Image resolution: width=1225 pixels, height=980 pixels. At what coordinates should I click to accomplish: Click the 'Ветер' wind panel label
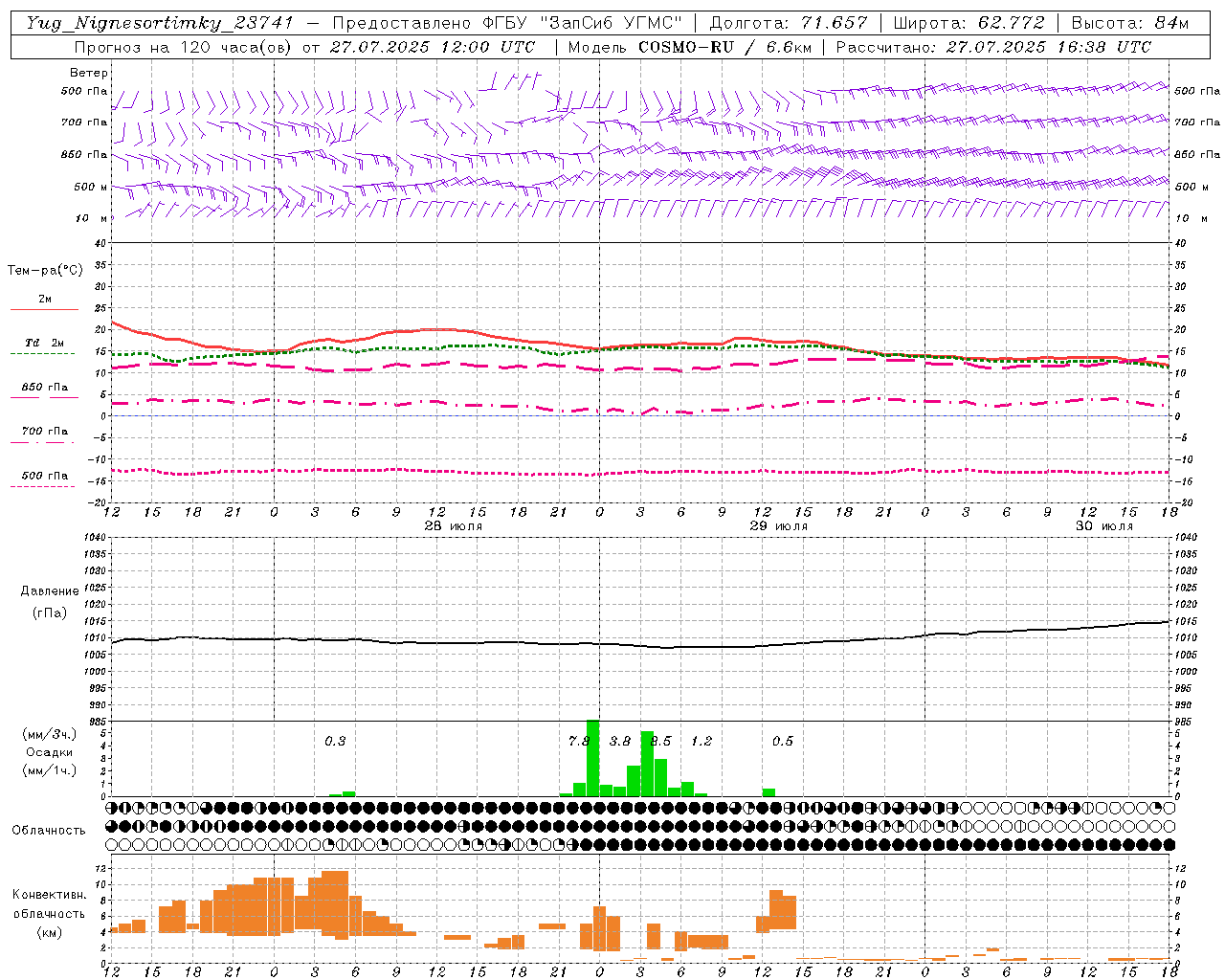(89, 73)
